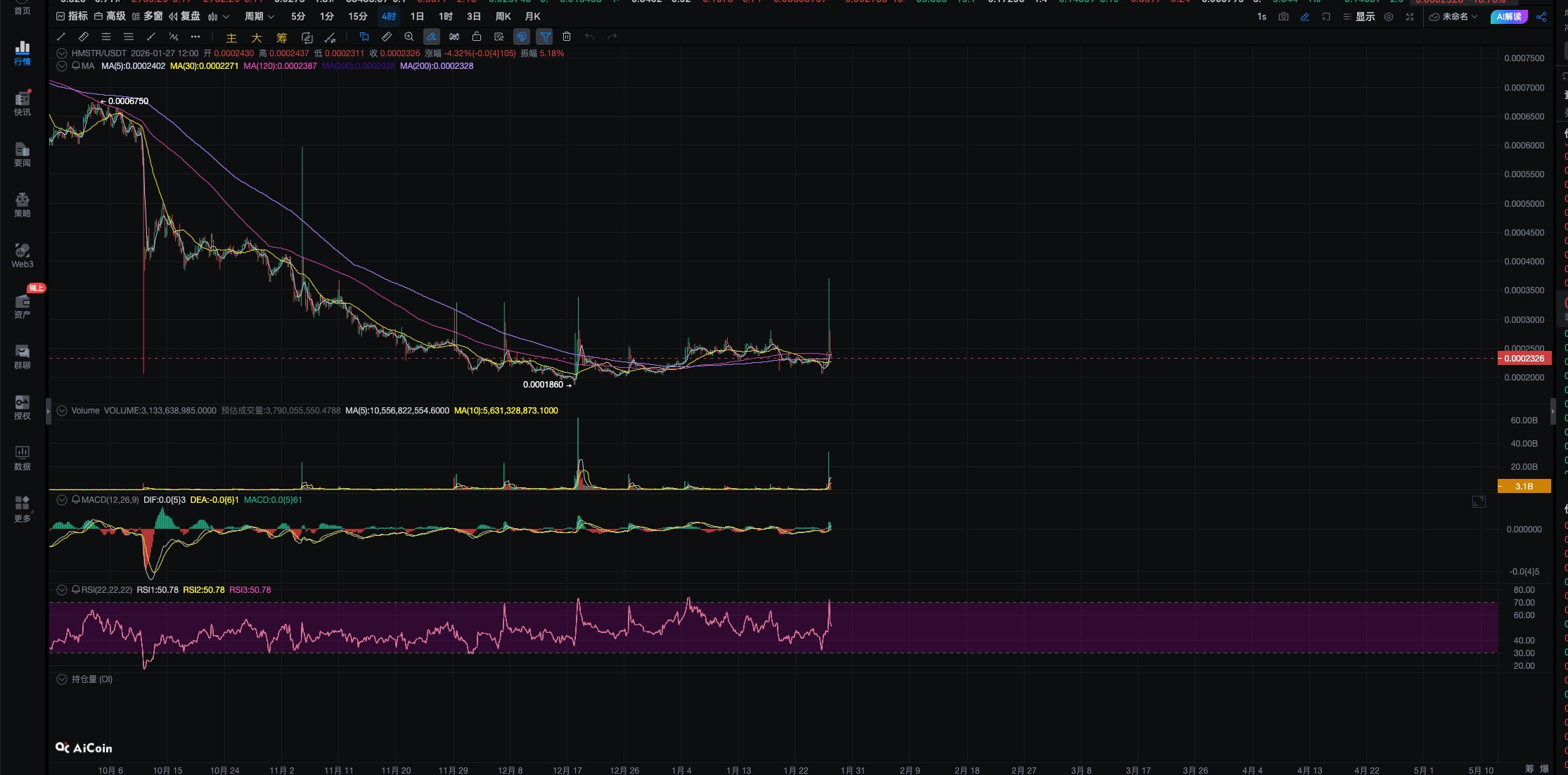This screenshot has width=1568, height=775.
Task: Click the share icon at top right
Action: [1541, 17]
